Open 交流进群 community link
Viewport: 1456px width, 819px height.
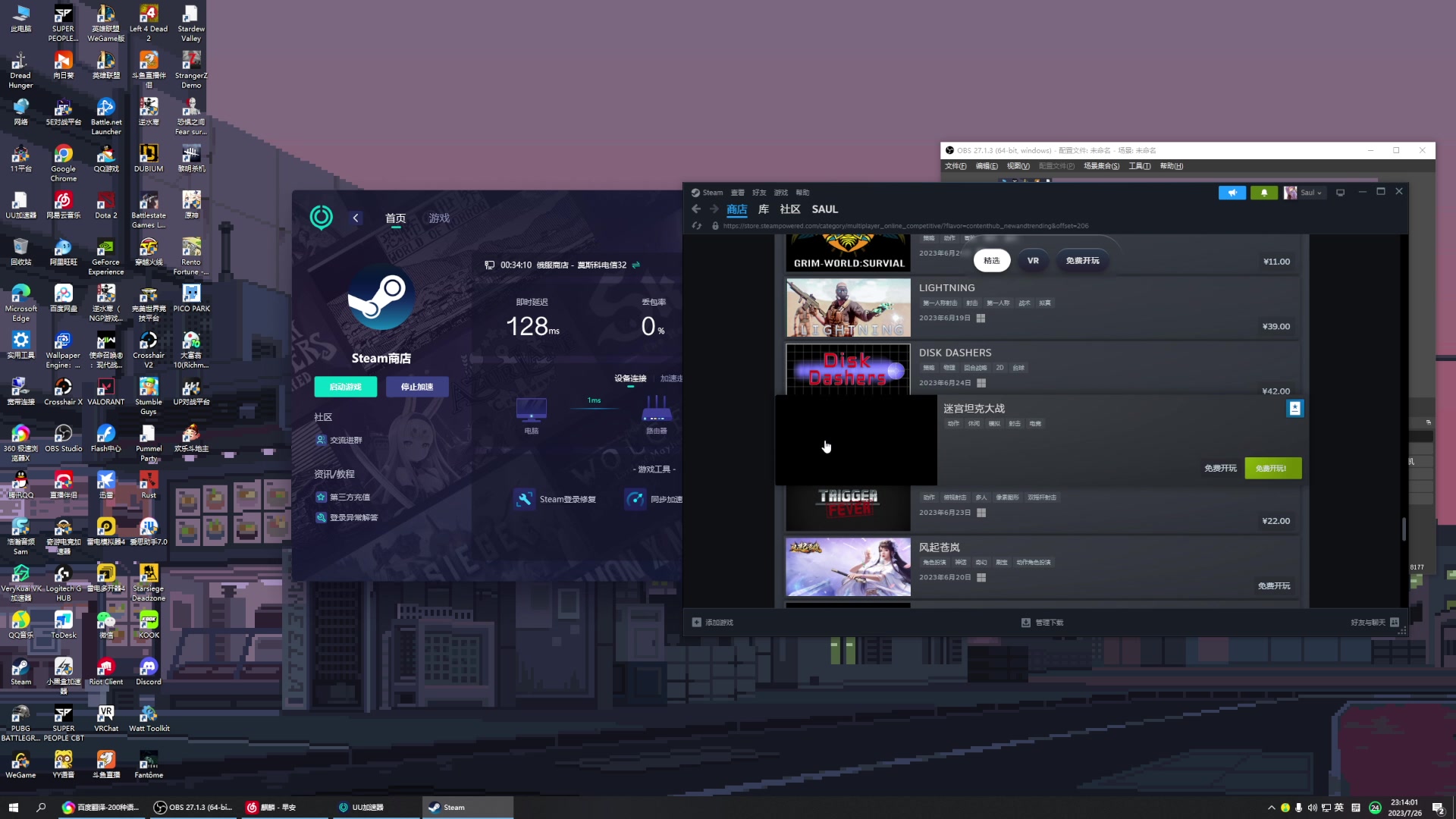pos(340,441)
